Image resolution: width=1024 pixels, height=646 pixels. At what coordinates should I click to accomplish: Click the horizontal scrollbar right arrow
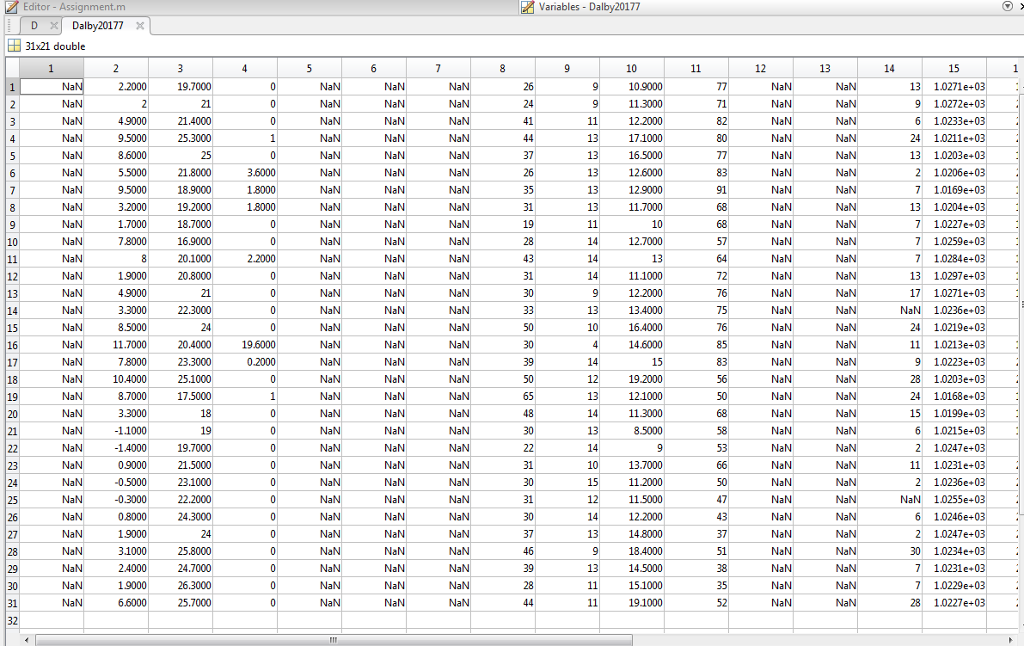pyautogui.click(x=1011, y=640)
